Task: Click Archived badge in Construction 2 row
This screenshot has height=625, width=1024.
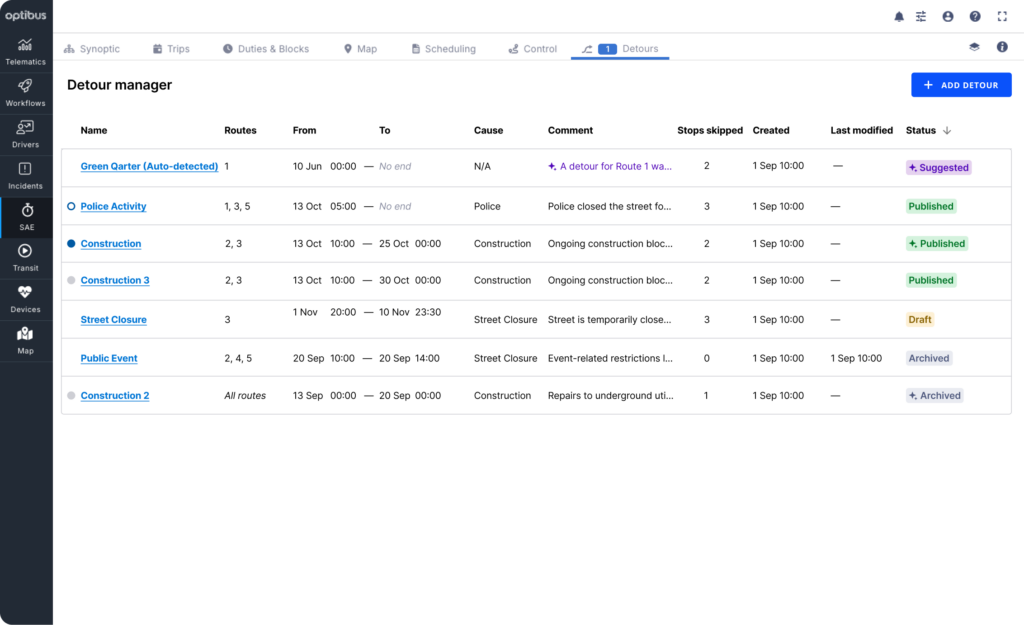Action: click(935, 395)
